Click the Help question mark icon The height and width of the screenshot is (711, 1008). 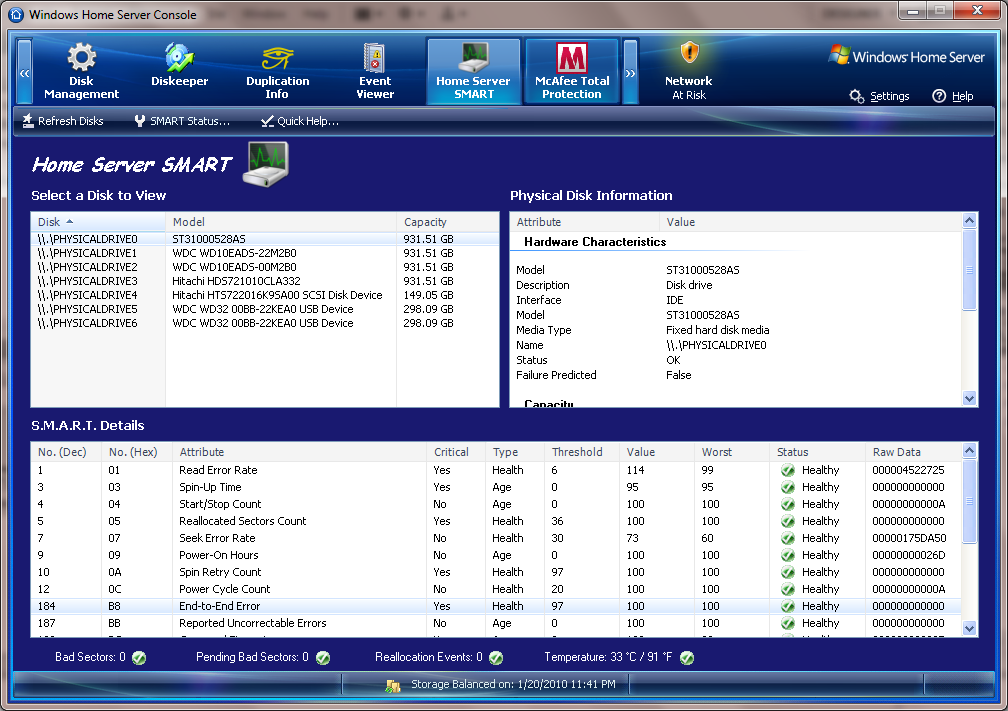(939, 96)
